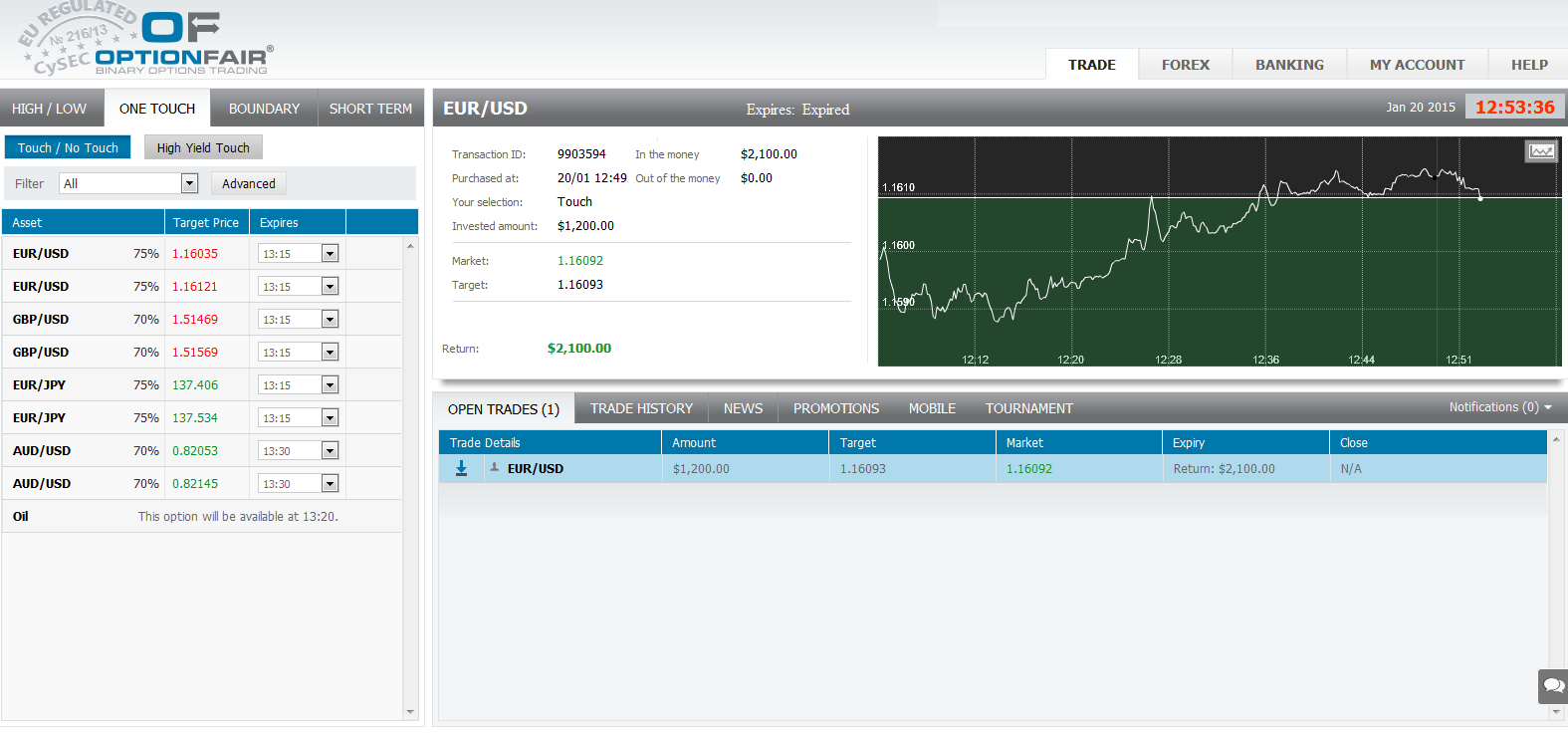Screen dimensions: 1568x736
Task: Expand expiry dropdown for GBP/USD 1.51469
Action: click(x=330, y=320)
